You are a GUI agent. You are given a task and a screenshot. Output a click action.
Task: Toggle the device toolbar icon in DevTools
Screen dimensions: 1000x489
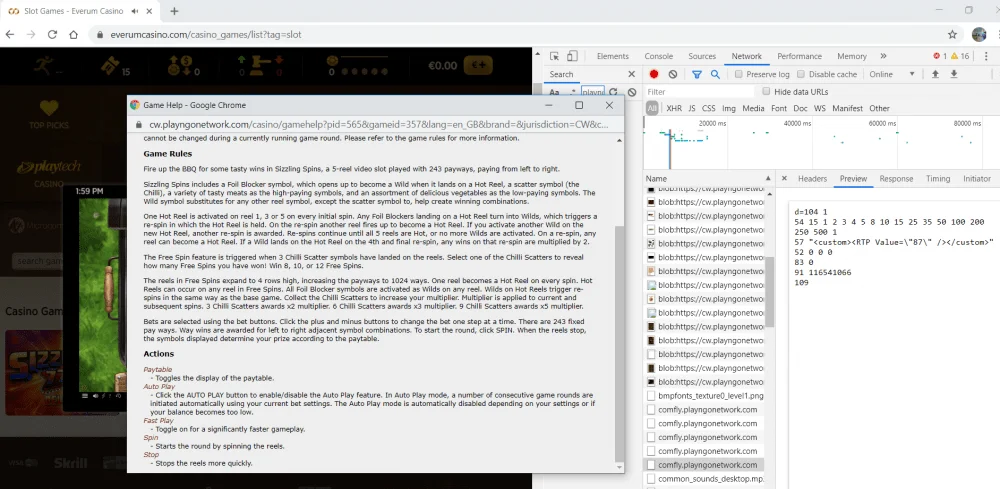pos(572,56)
